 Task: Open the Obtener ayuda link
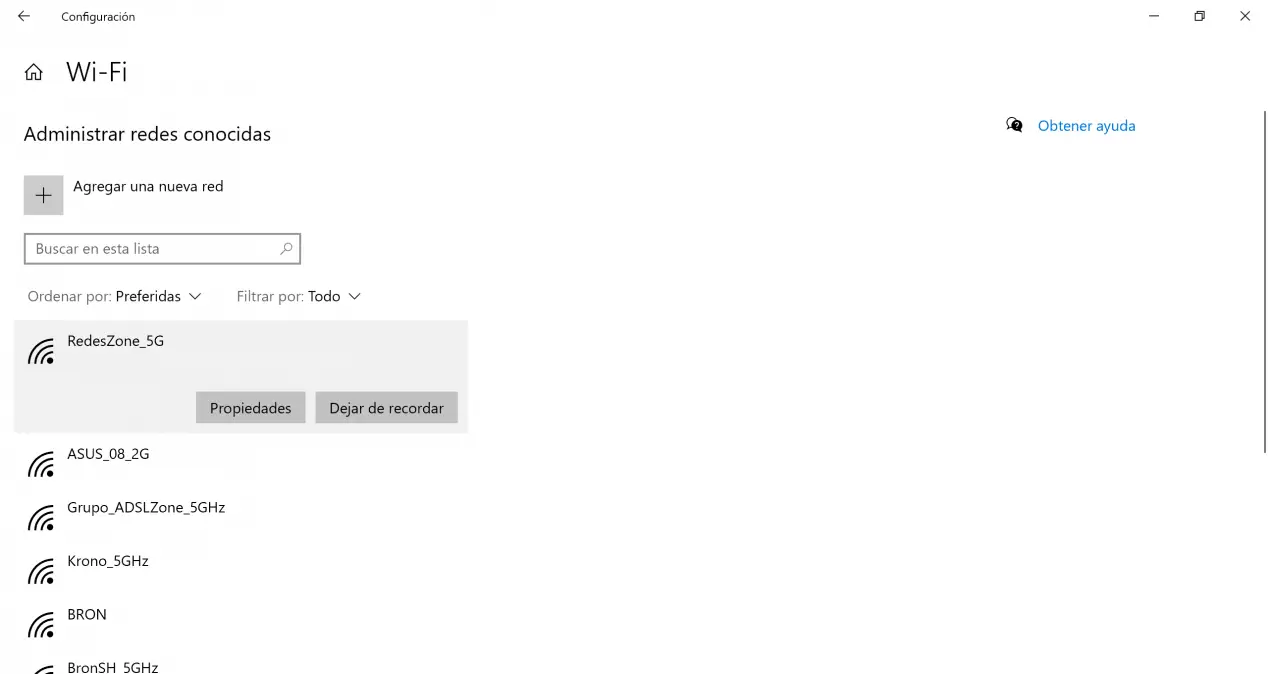(1086, 126)
